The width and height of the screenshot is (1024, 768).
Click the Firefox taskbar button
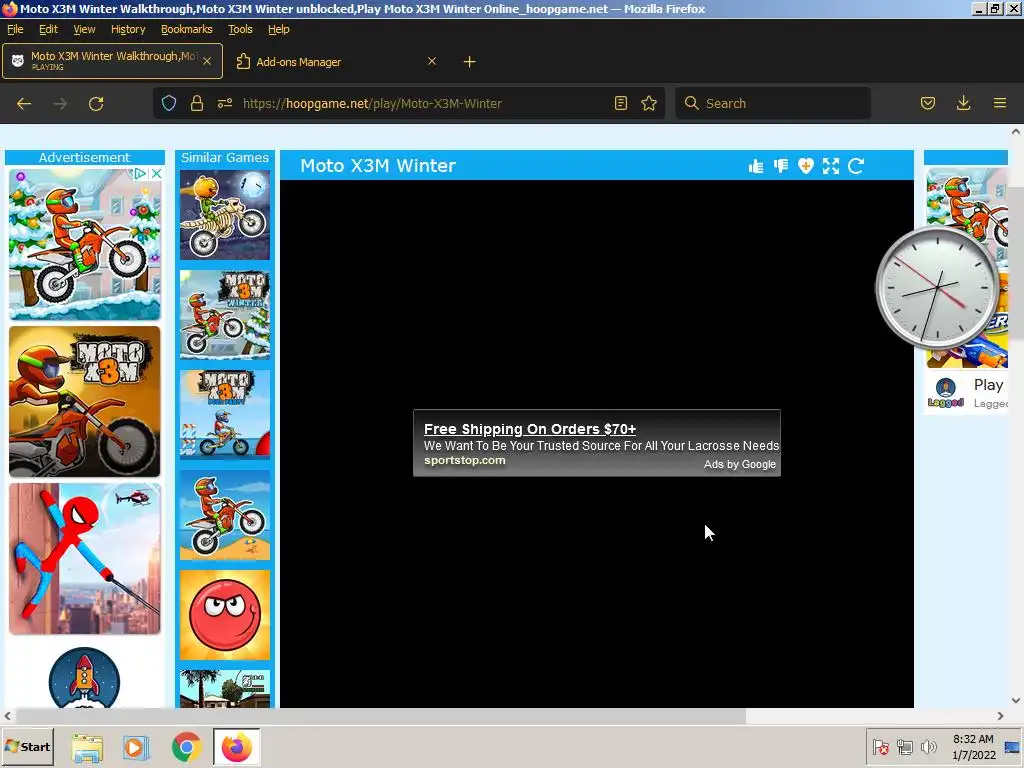(236, 747)
